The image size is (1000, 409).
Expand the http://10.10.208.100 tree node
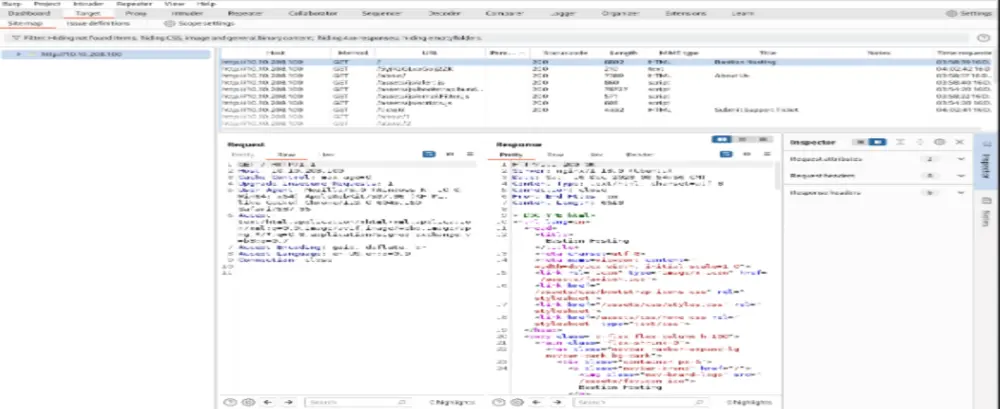coord(18,54)
